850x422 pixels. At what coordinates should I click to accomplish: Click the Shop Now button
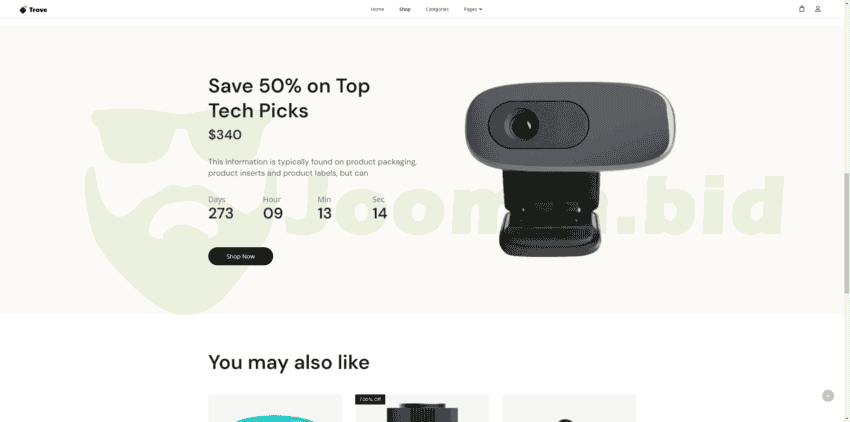point(241,257)
